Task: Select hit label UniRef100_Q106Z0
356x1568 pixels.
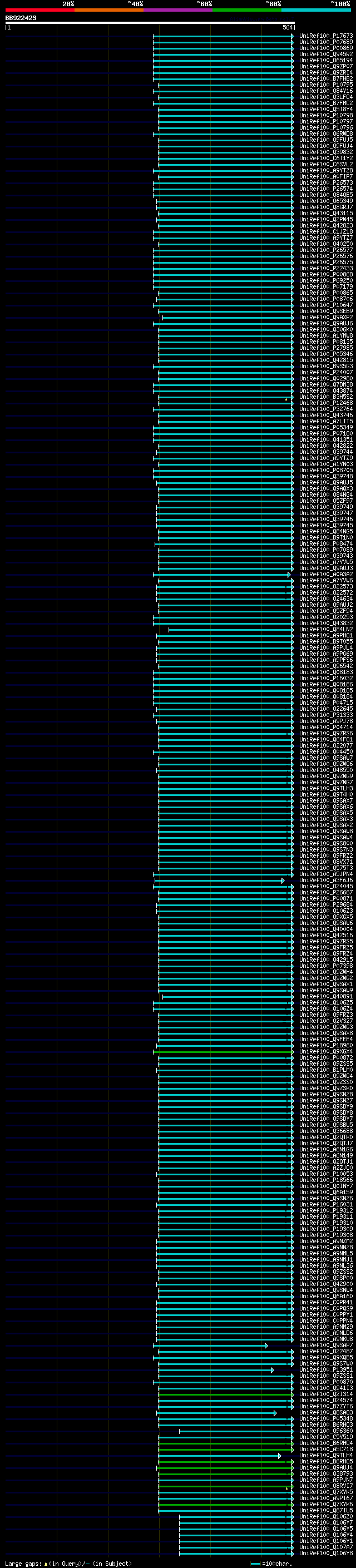Action: [x=326, y=1517]
